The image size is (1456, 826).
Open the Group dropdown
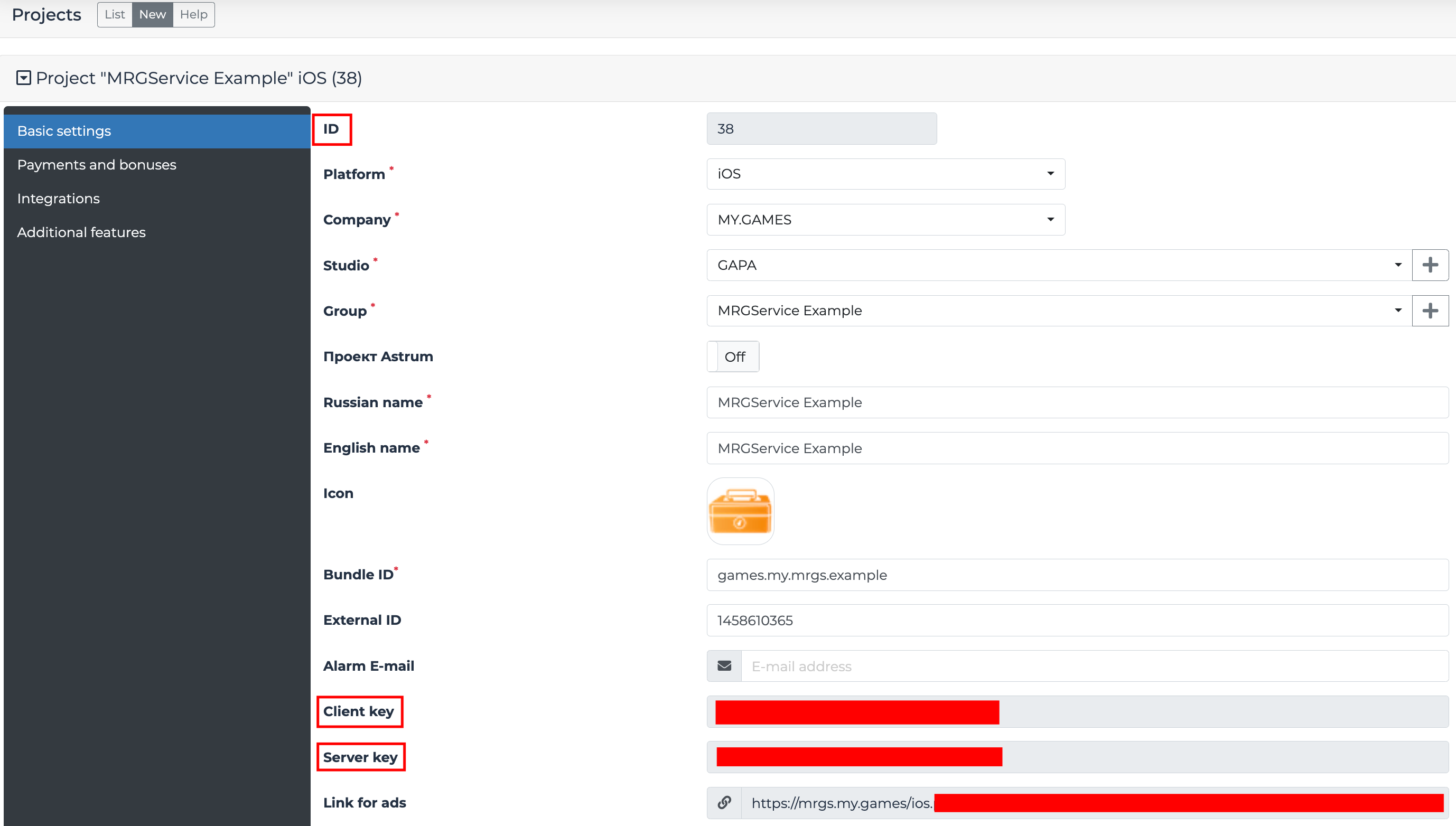coord(1058,311)
